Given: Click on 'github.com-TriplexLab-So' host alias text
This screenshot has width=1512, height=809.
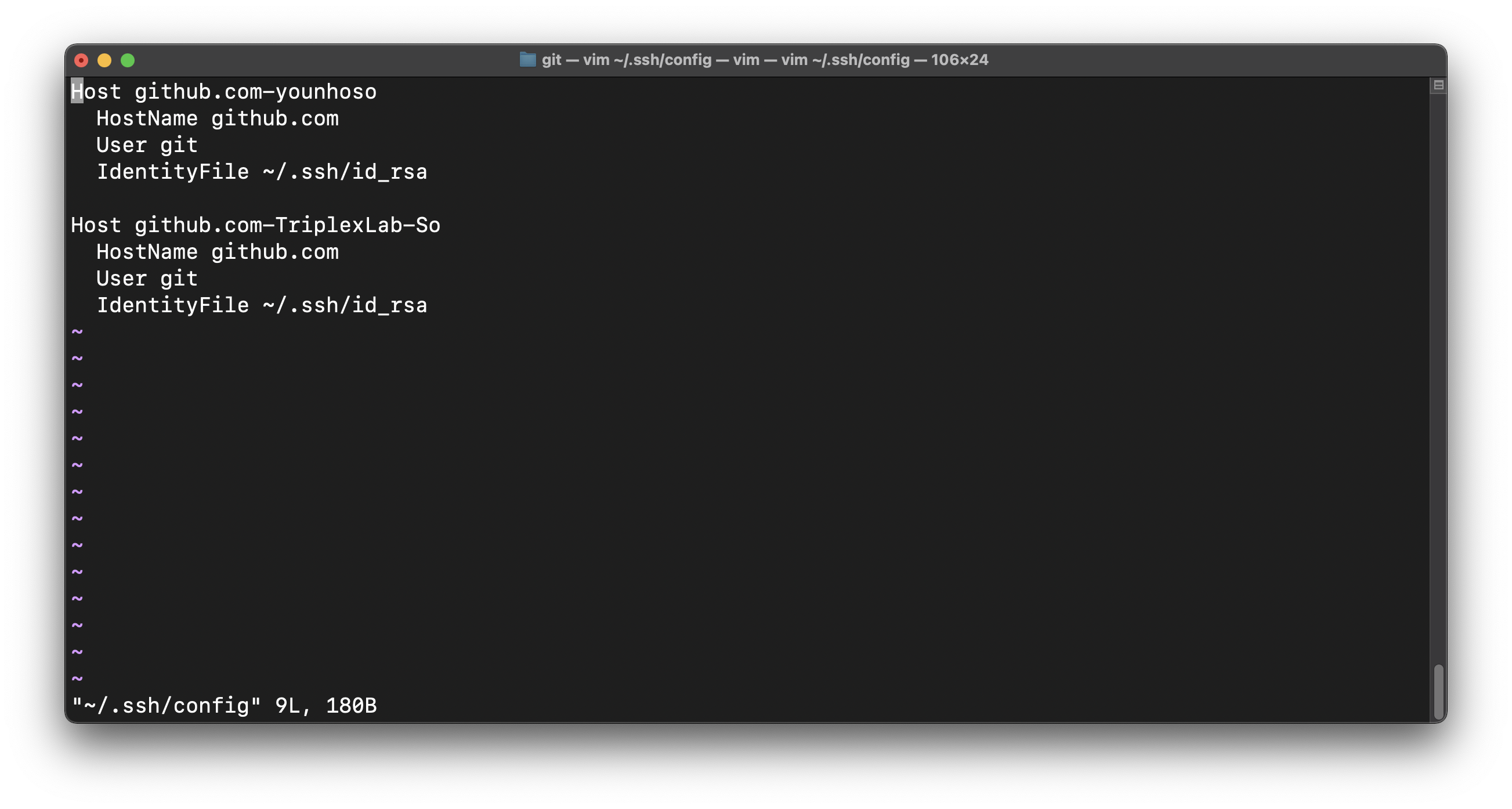Looking at the screenshot, I should pyautogui.click(x=287, y=225).
